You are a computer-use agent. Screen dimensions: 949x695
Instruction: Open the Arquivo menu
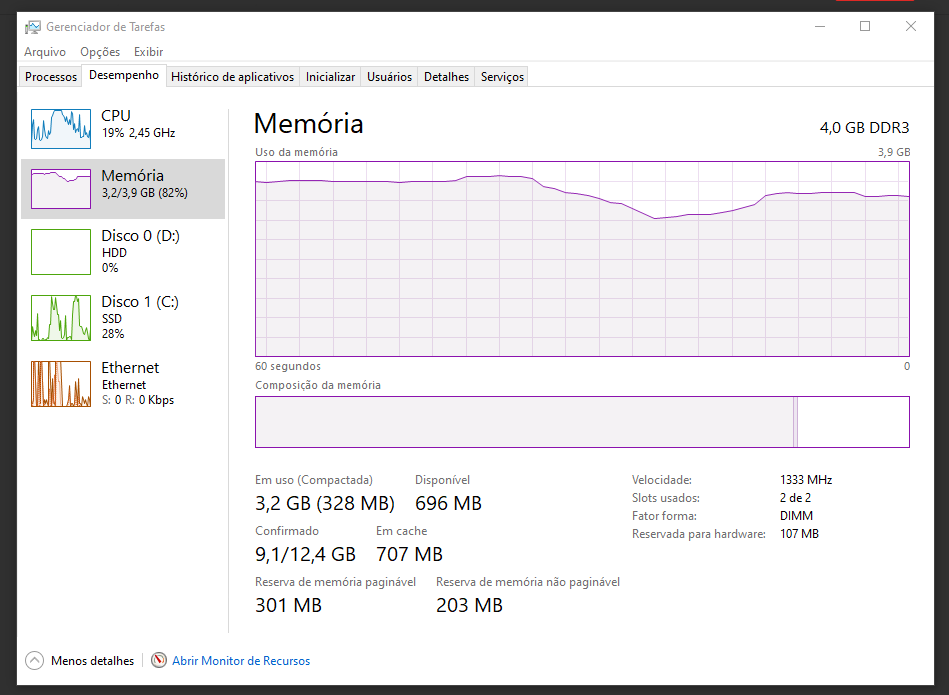[45, 52]
